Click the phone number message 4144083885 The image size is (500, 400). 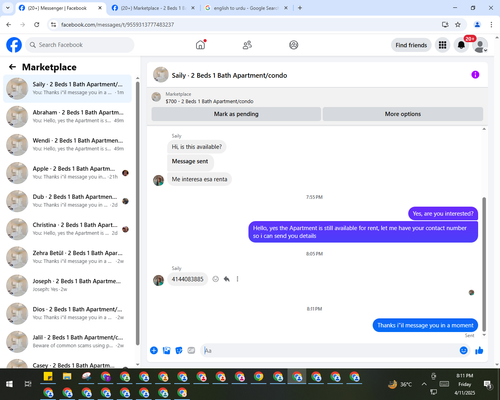pos(187,279)
